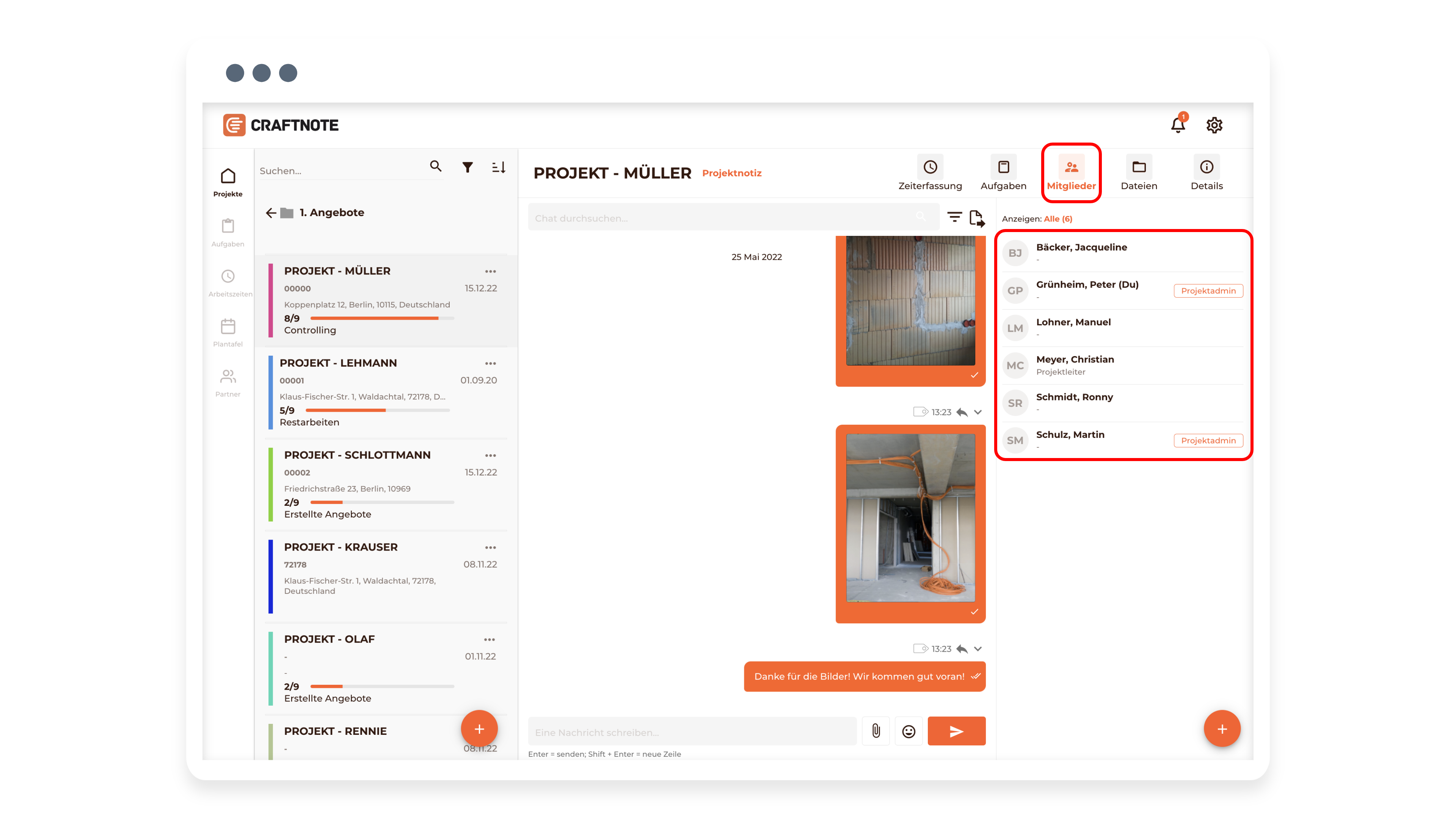Viewport: 1456px width, 819px height.
Task: Open more menu for PROJEKT - OLAF
Action: tap(489, 640)
